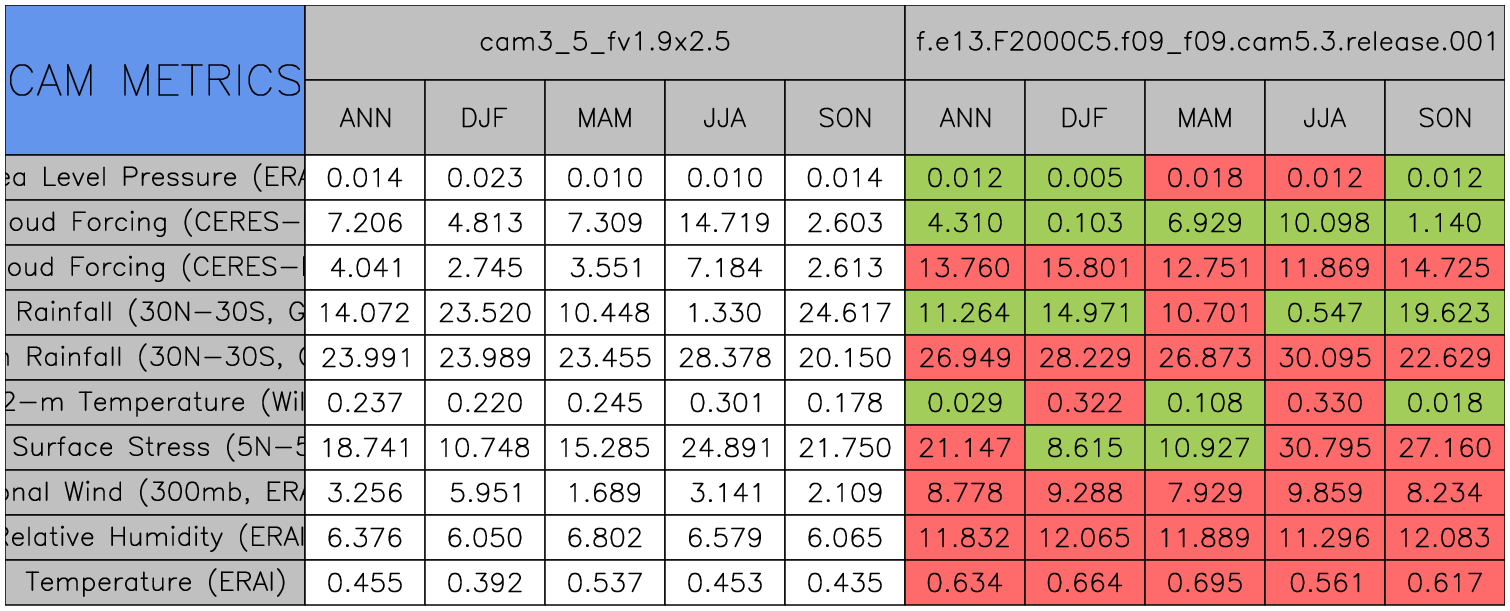Click the red cell showing 15.801
Screen dimensions: 1510x611
click(1084, 268)
